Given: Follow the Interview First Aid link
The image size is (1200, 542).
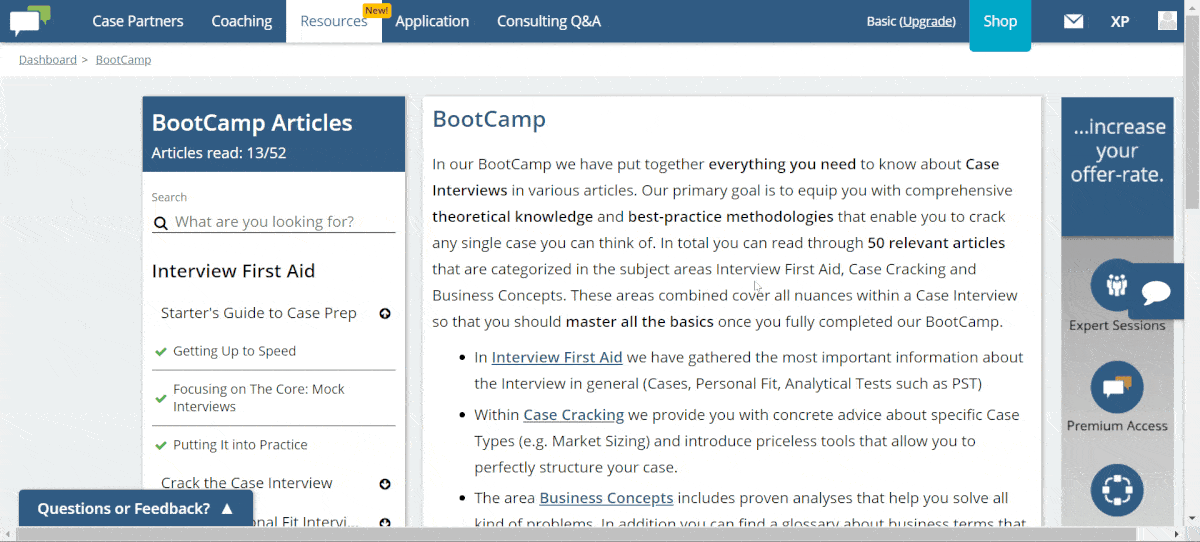Looking at the screenshot, I should tap(557, 357).
